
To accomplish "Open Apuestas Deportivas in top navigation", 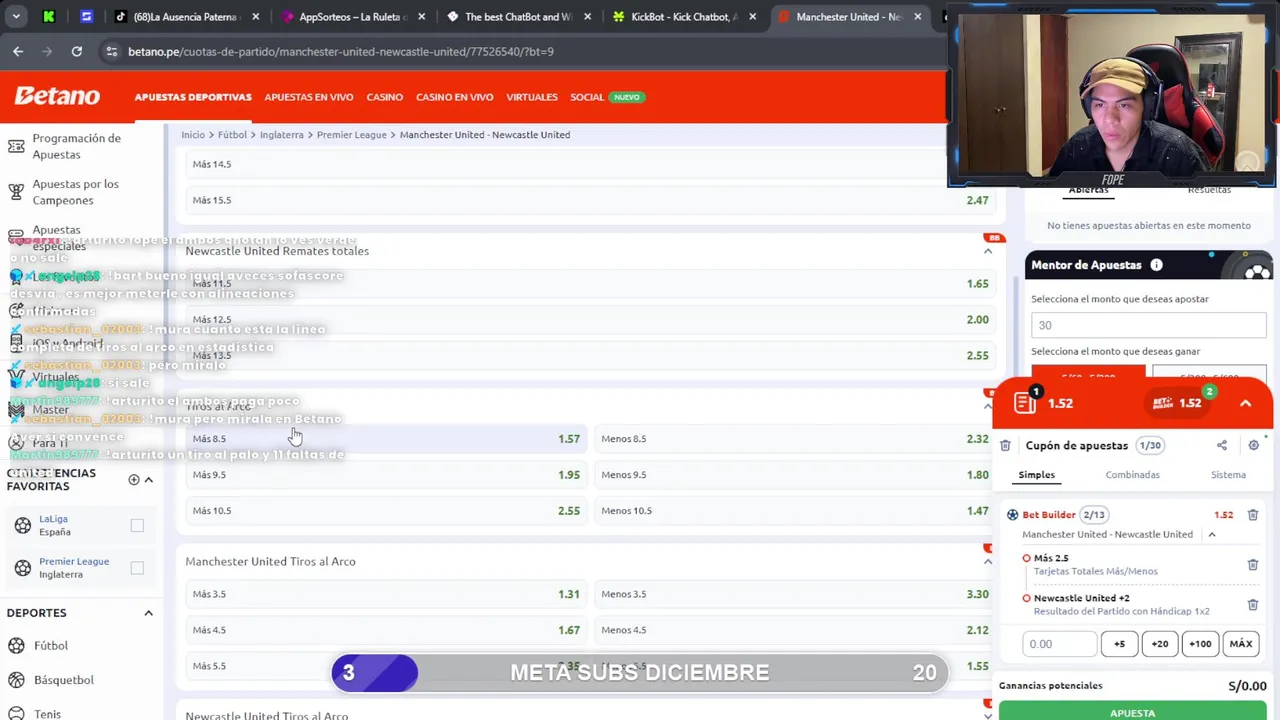I will point(193,97).
